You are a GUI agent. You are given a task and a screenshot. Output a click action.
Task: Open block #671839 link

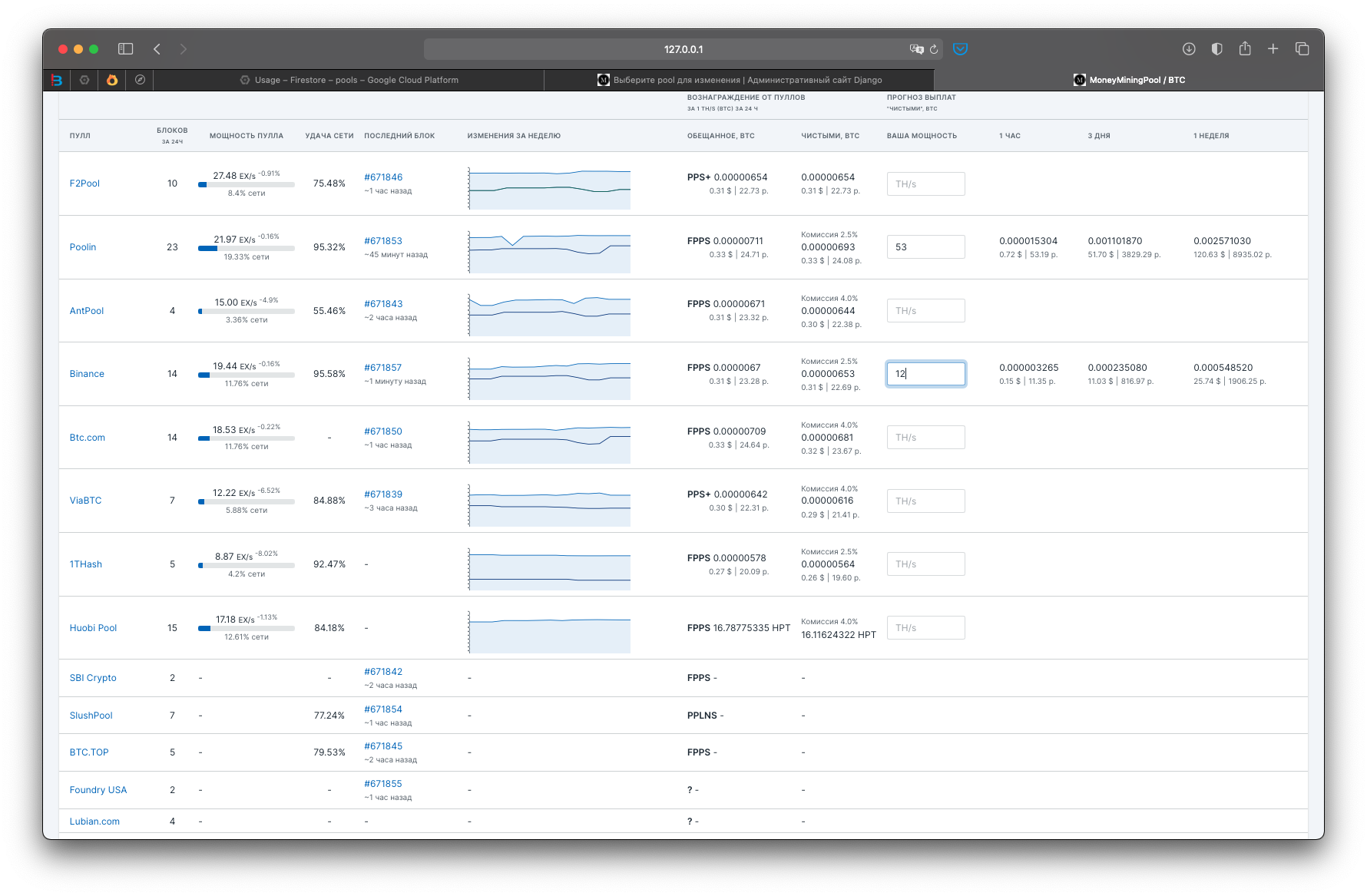coord(383,494)
